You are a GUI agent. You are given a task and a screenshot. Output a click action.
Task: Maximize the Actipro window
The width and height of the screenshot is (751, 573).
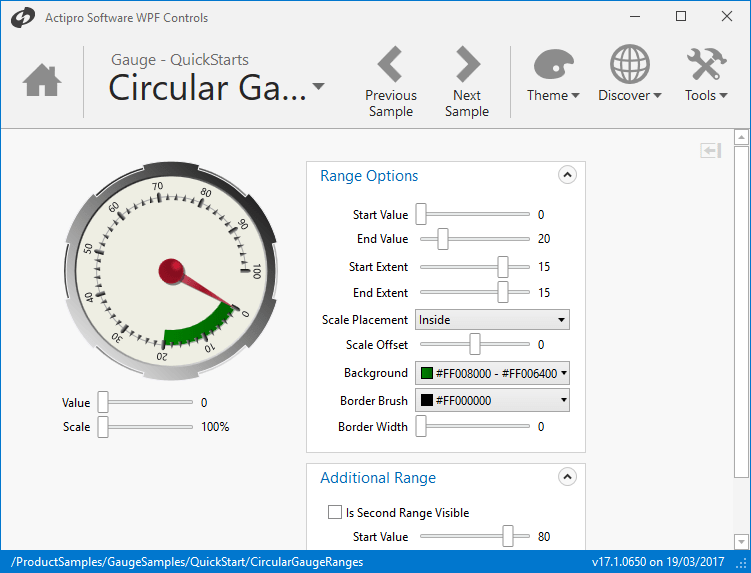click(x=681, y=16)
